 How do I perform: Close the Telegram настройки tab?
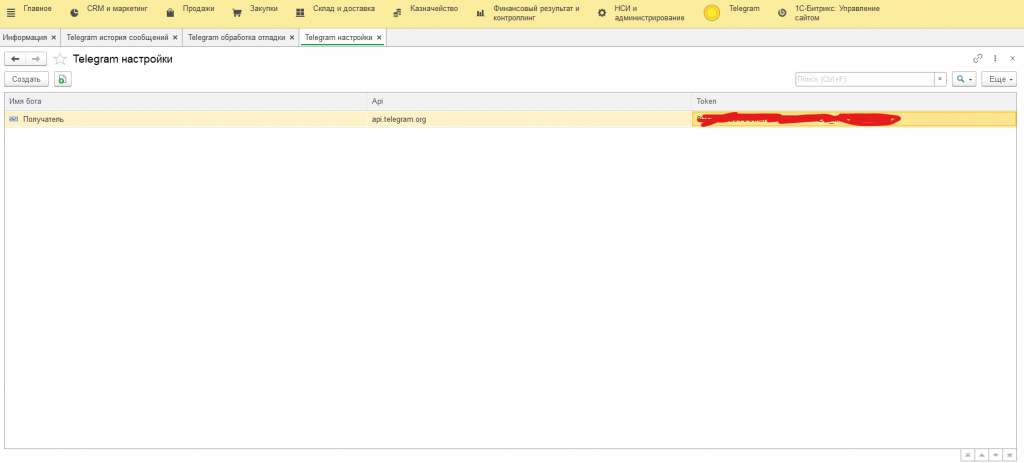click(x=379, y=37)
